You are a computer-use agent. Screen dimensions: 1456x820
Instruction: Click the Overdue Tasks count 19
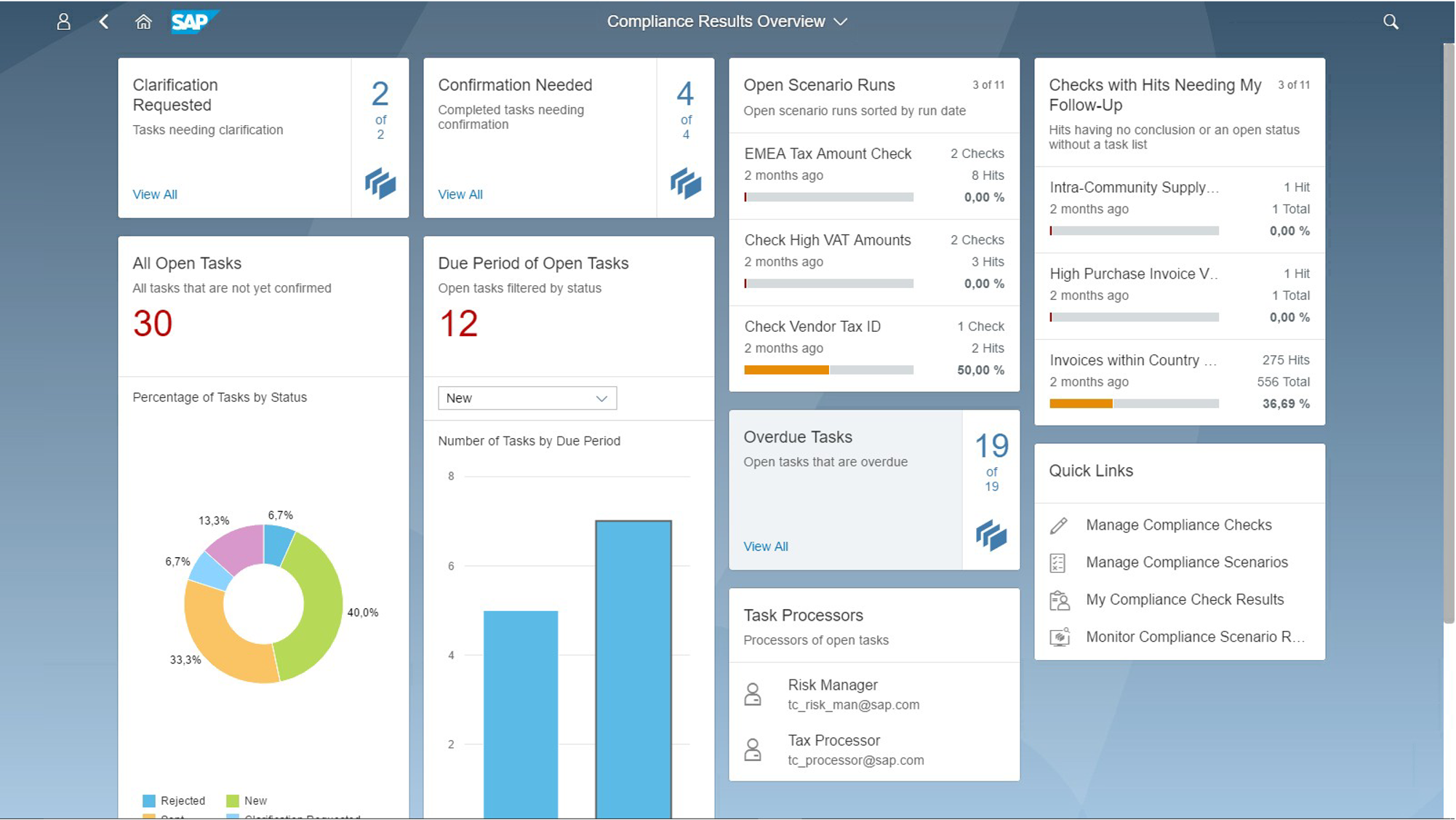pyautogui.click(x=991, y=445)
